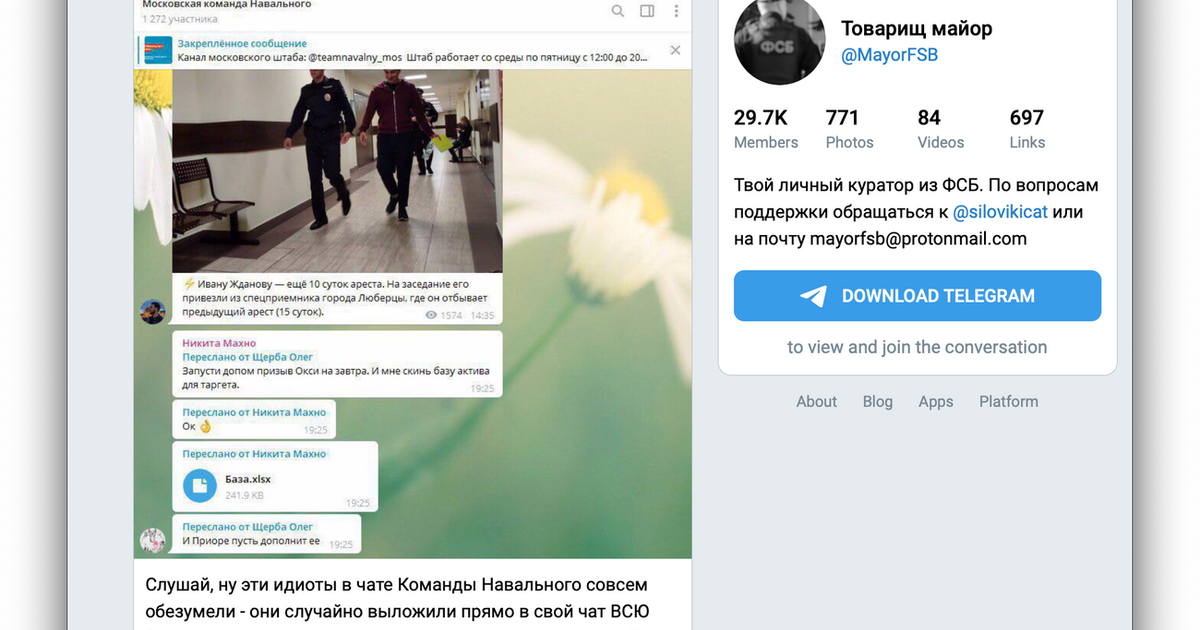This screenshot has width=1200, height=630.
Task: Close the pinned message banner
Action: point(675,50)
